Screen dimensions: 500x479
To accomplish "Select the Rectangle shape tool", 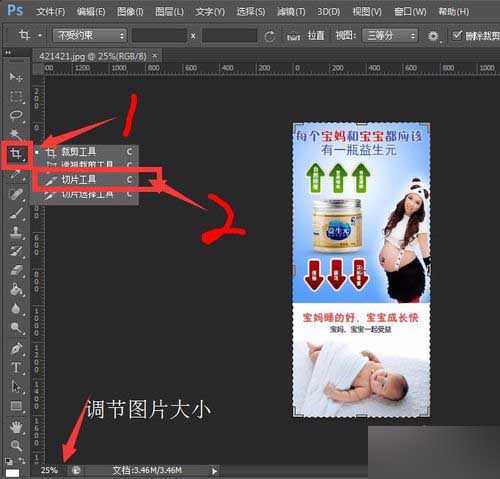I will (16, 406).
